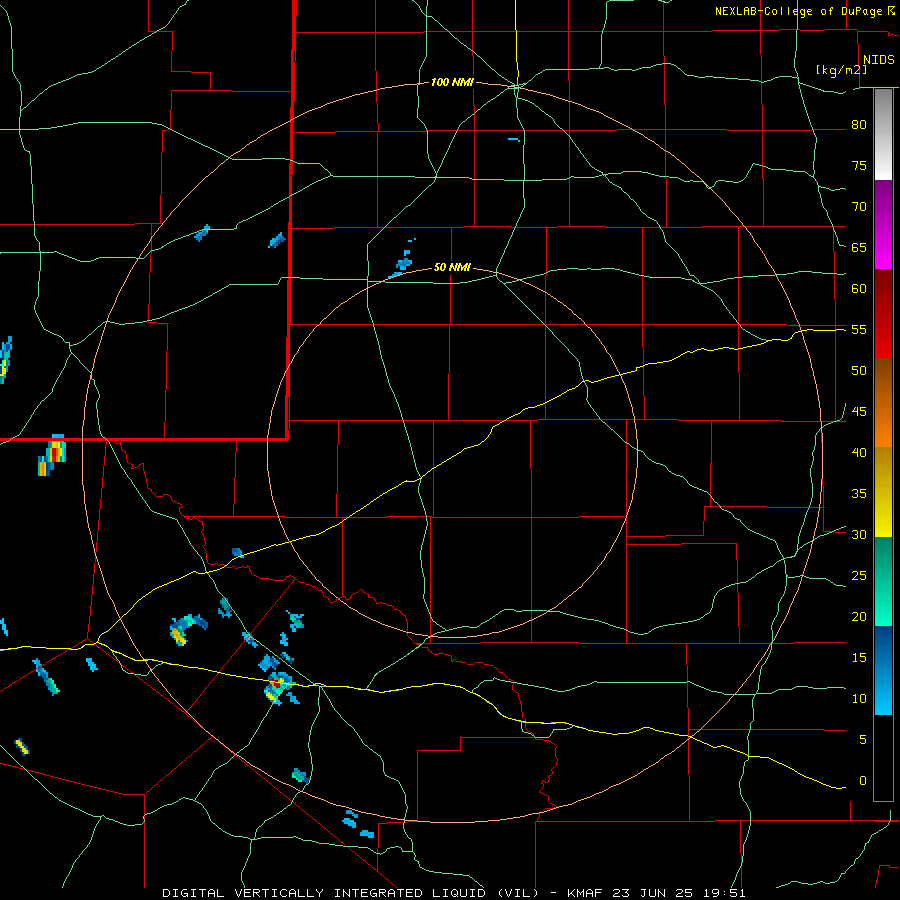The width and height of the screenshot is (900, 900).
Task: Click the 100 NMI range ring label
Action: point(452,83)
